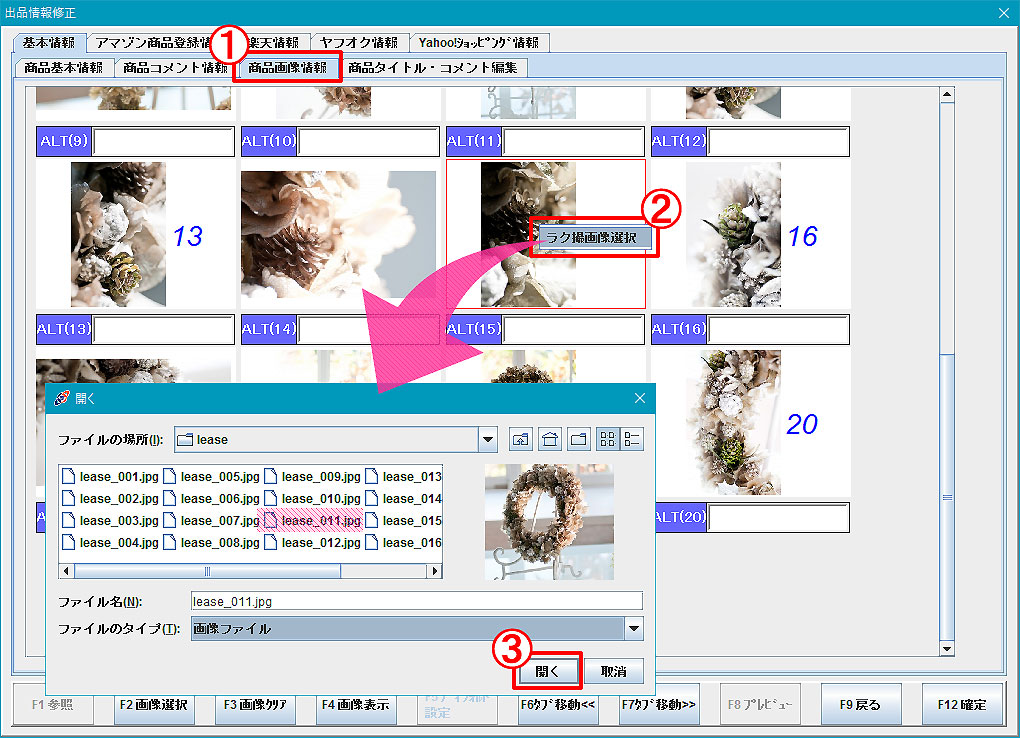Screen dimensions: 1020x738
Task: Create new folder icon in open dialog
Action: point(578,439)
